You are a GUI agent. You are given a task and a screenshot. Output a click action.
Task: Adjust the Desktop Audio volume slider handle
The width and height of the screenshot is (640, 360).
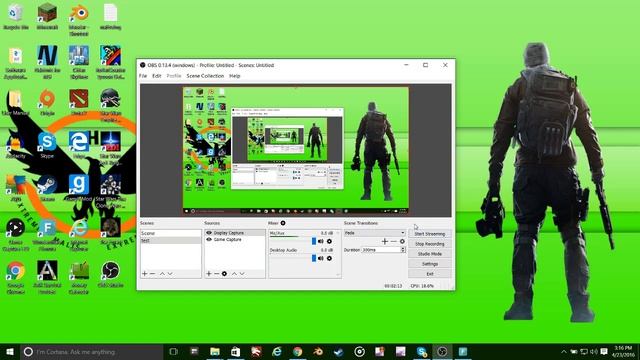(x=314, y=258)
